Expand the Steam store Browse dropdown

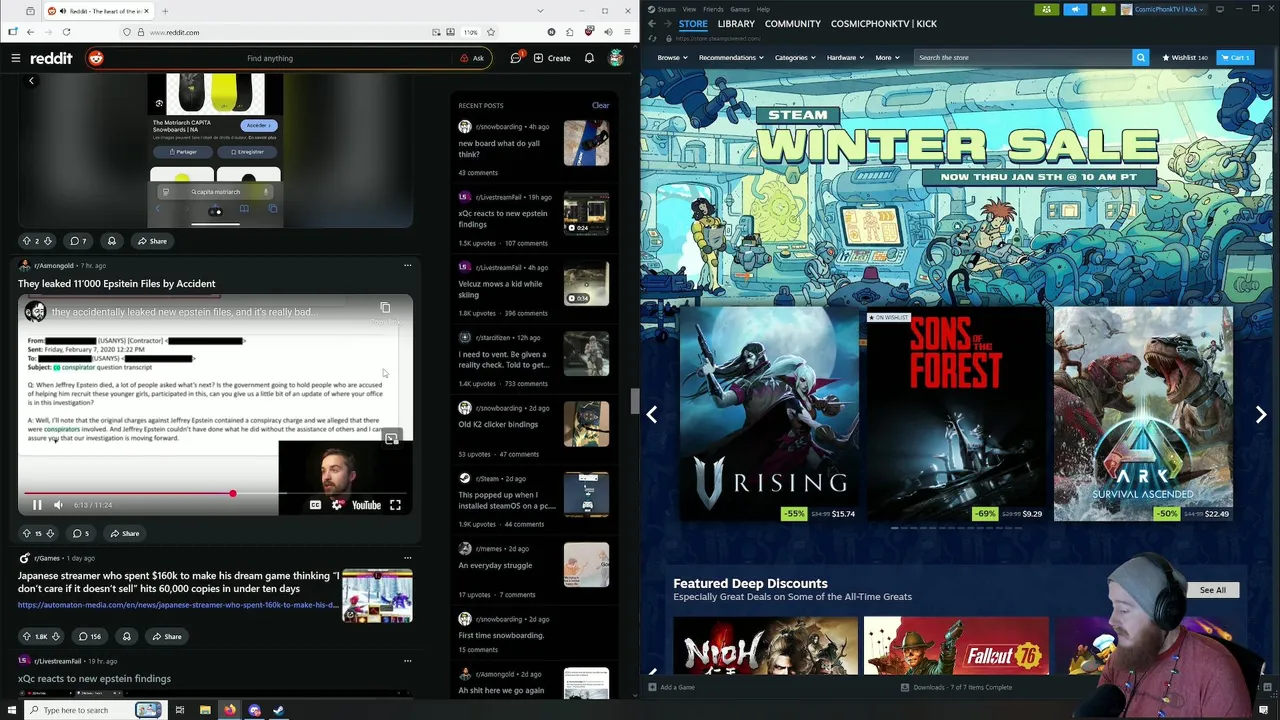[672, 57]
